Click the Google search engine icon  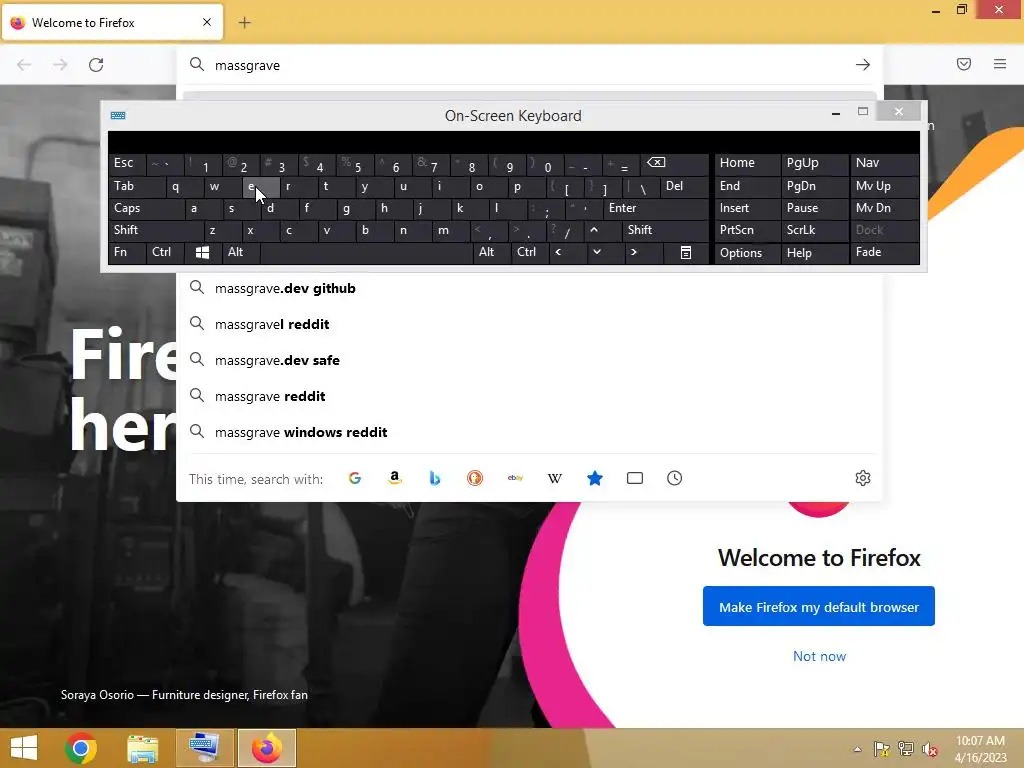(x=355, y=478)
